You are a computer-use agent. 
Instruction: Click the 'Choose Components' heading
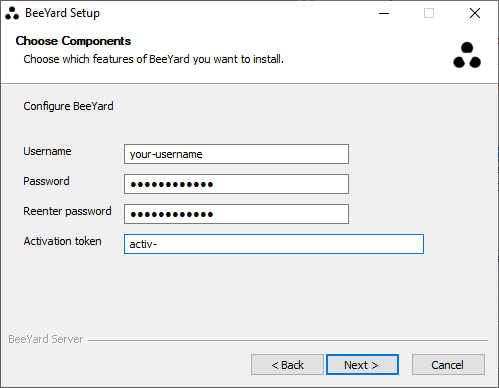pyautogui.click(x=73, y=41)
